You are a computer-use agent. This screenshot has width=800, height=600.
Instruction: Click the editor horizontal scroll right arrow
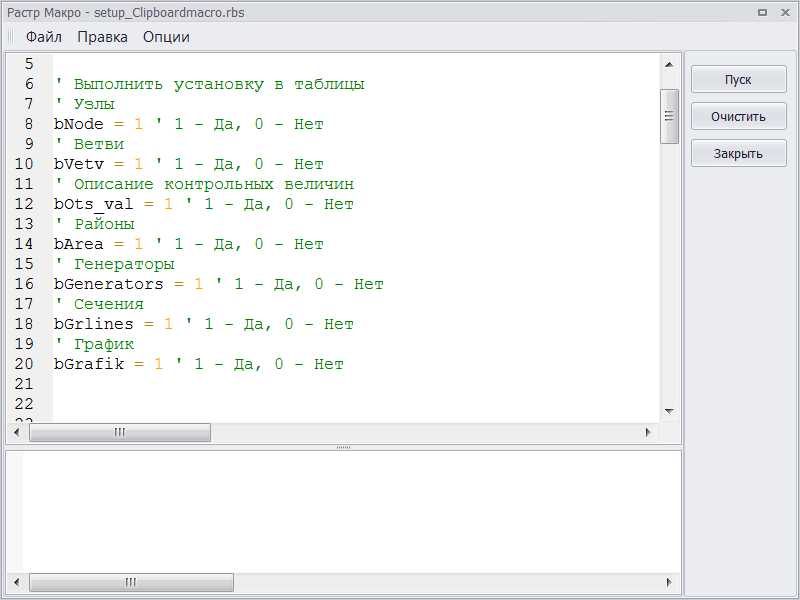648,432
